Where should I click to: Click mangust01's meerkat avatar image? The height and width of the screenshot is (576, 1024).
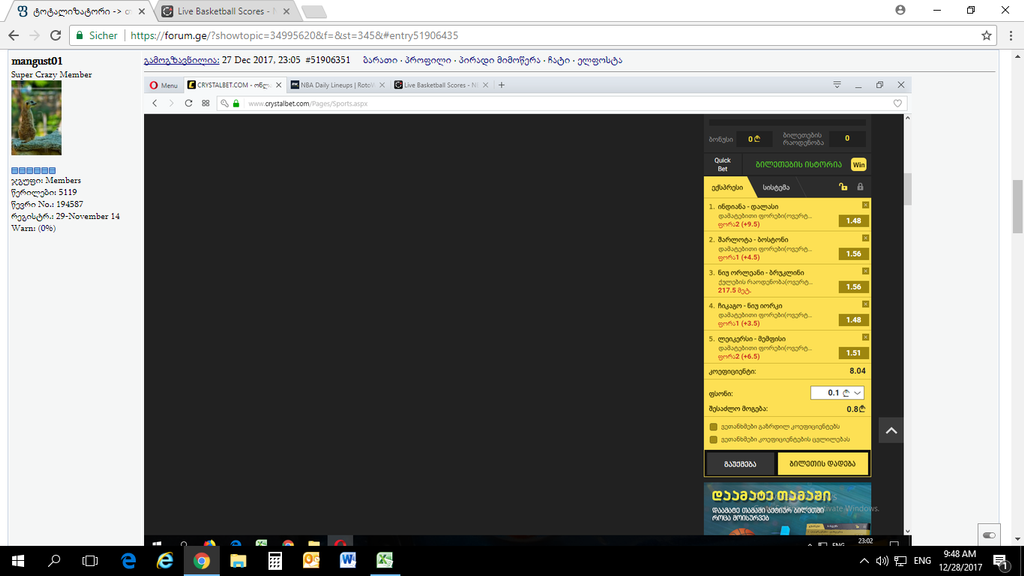click(37, 118)
